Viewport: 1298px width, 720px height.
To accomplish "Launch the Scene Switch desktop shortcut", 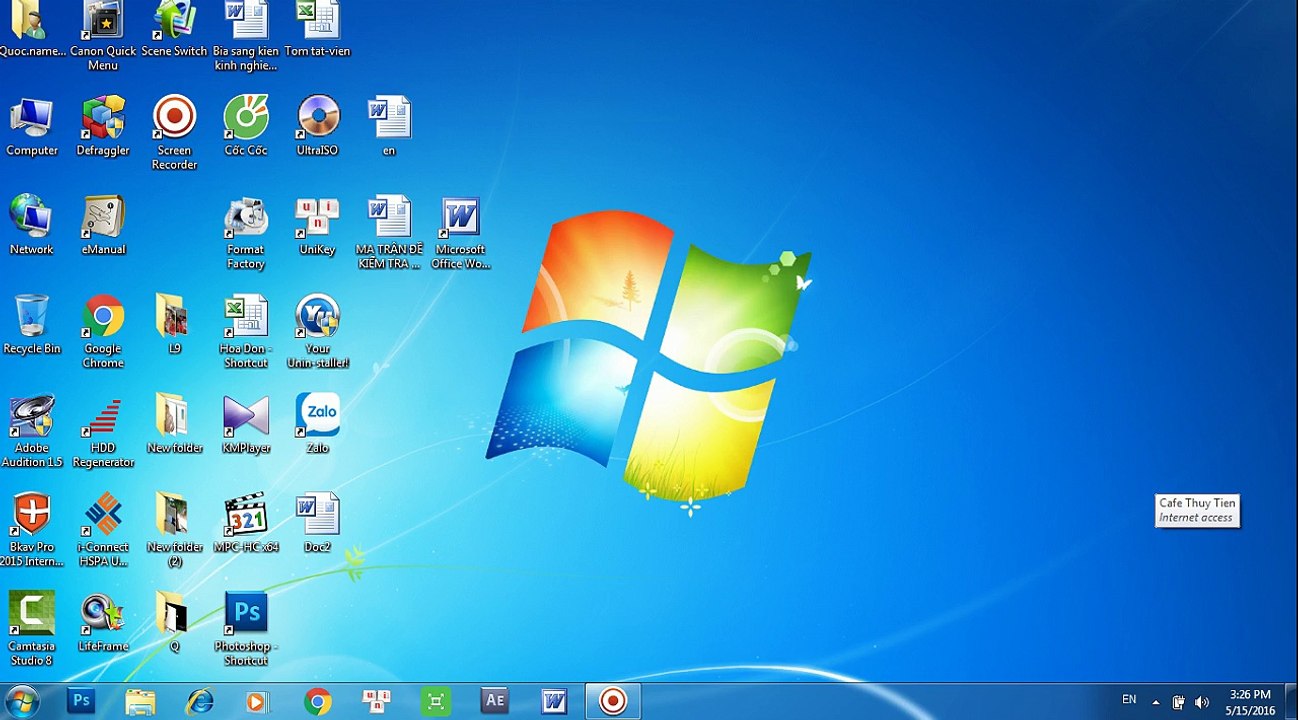I will pos(174,30).
